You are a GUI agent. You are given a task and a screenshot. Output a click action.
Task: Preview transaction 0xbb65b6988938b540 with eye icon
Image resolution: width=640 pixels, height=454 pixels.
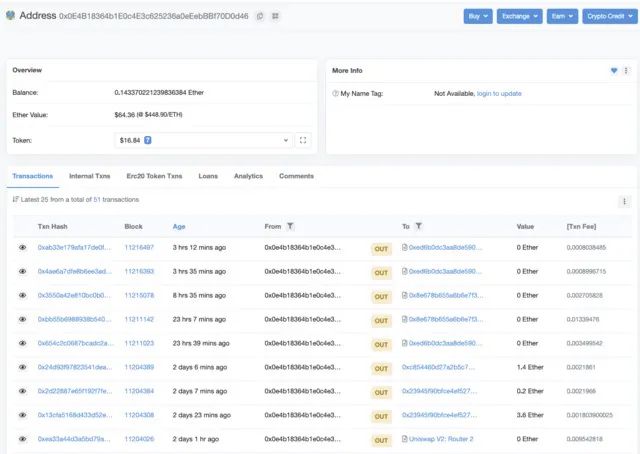pos(22,319)
